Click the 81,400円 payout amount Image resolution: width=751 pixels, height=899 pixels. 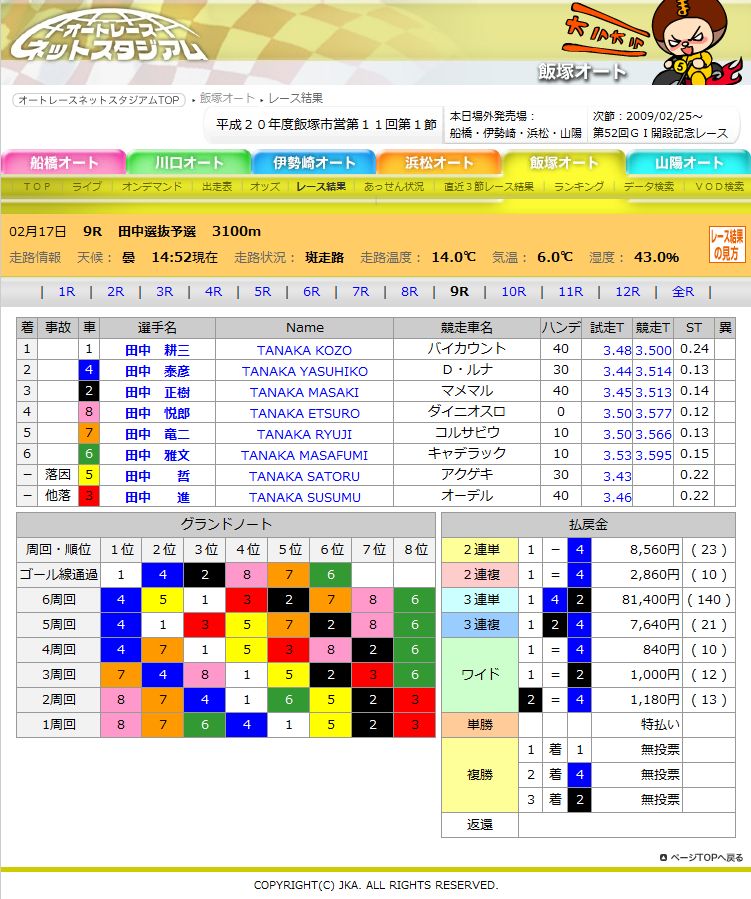pos(651,600)
